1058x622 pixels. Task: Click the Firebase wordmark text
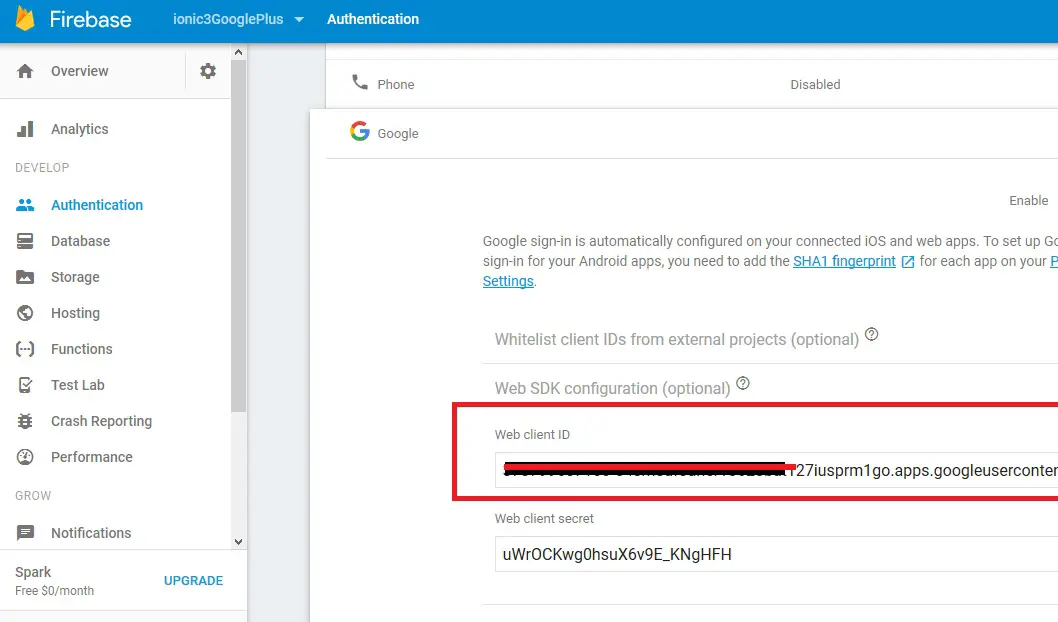click(x=90, y=19)
